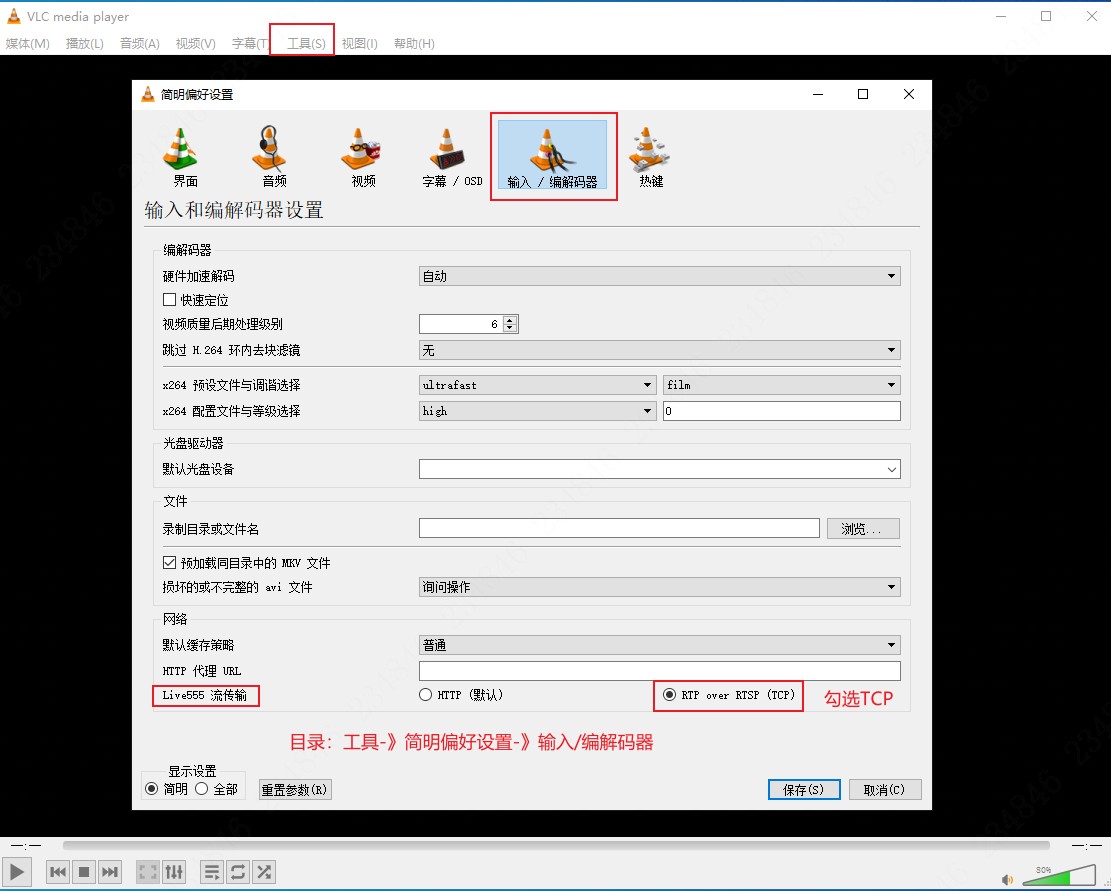
Task: Select RTP over RTSP (TCP) radio option
Action: 669,695
